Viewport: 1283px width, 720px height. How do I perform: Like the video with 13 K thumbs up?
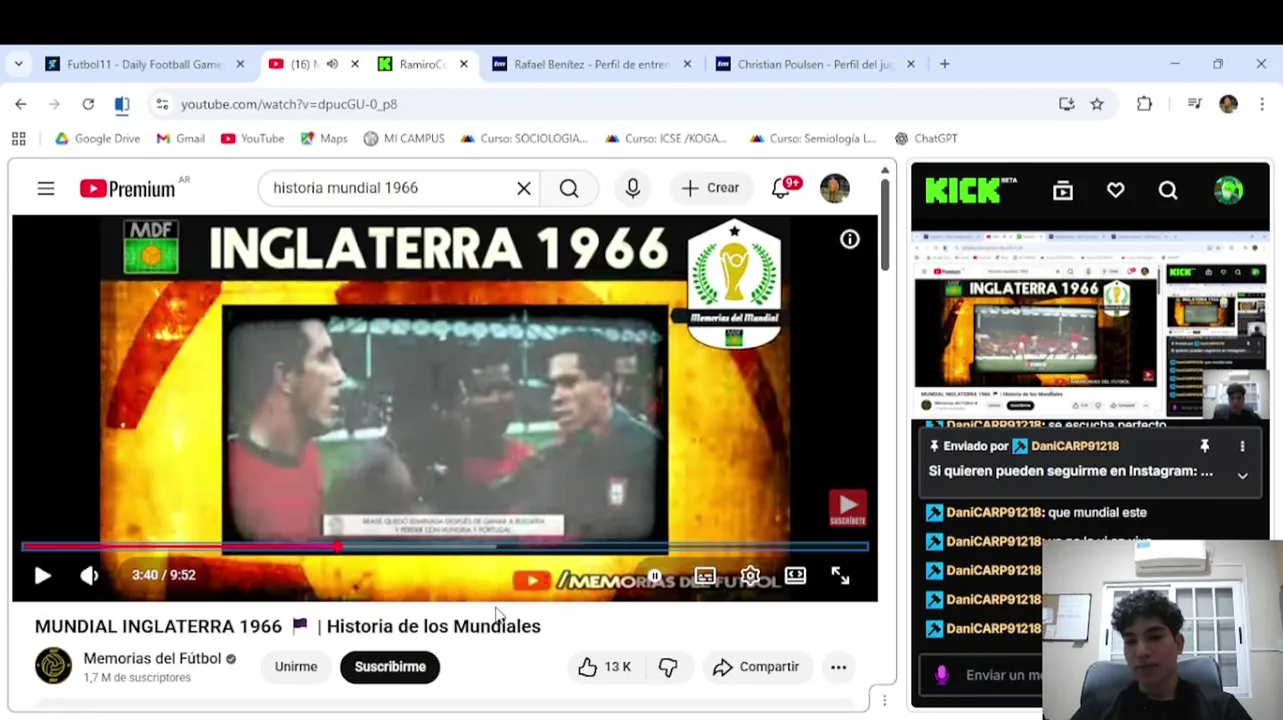pos(604,667)
